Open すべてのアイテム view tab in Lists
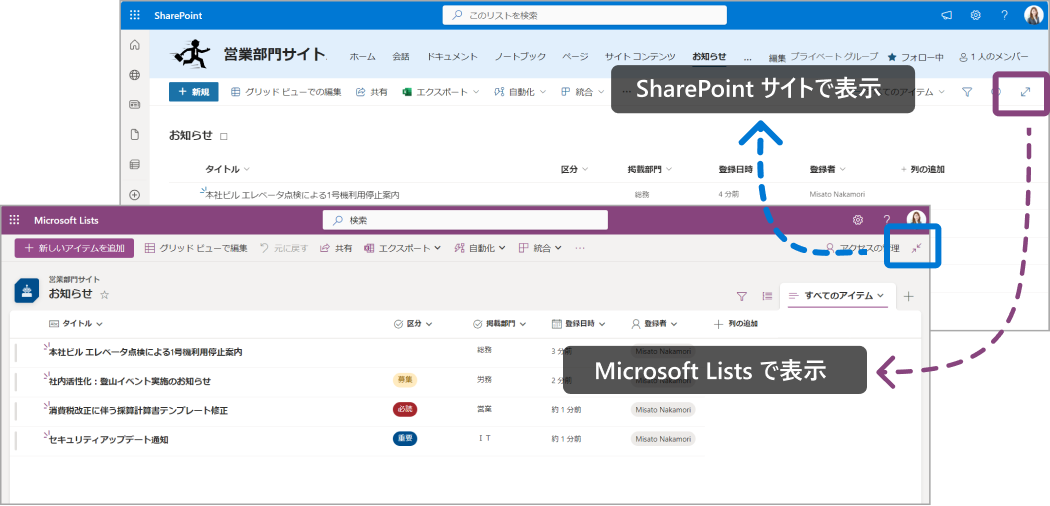This screenshot has width=1050, height=506. point(838,295)
